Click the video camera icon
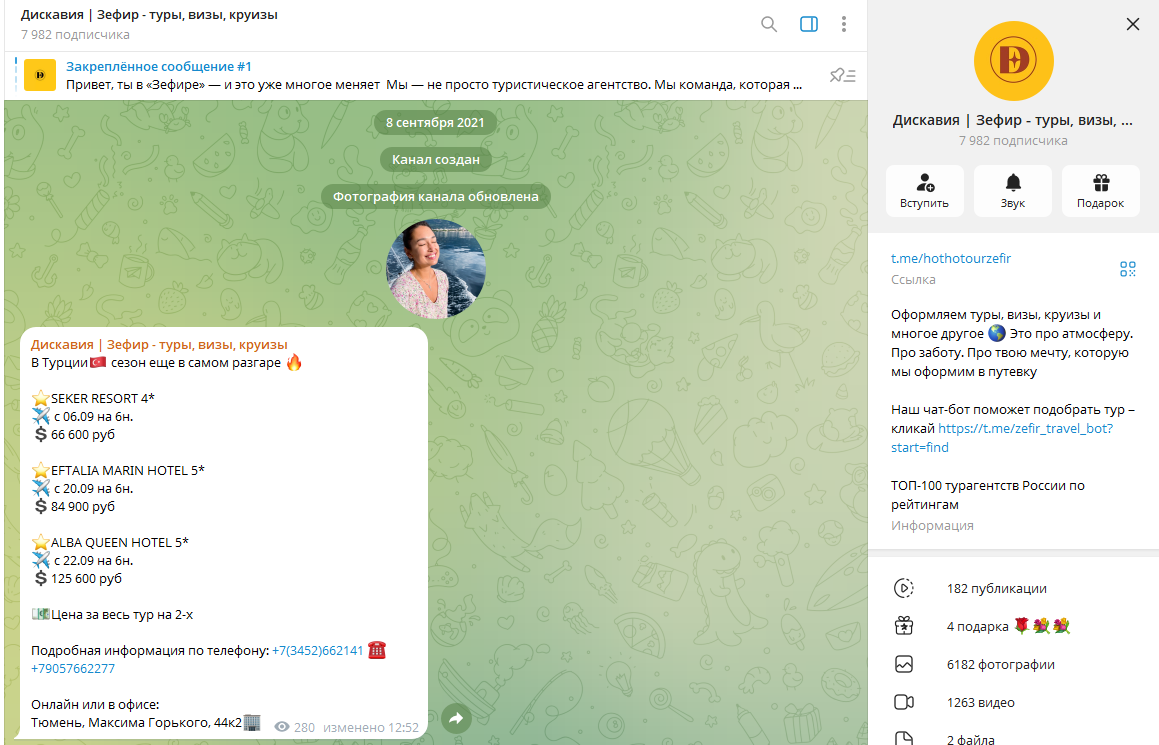This screenshot has width=1159, height=745. pos(904,702)
